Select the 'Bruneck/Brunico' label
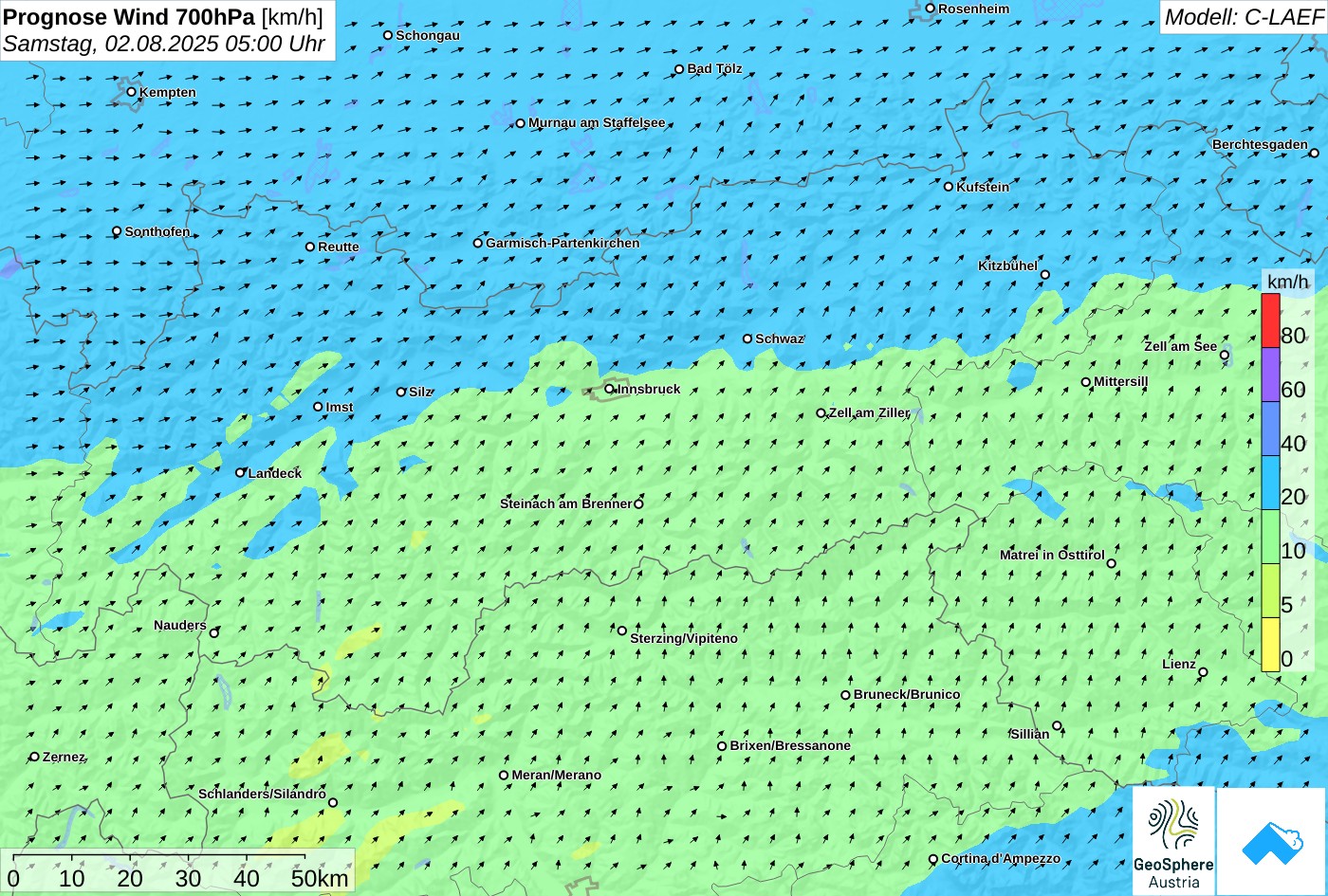 point(907,694)
